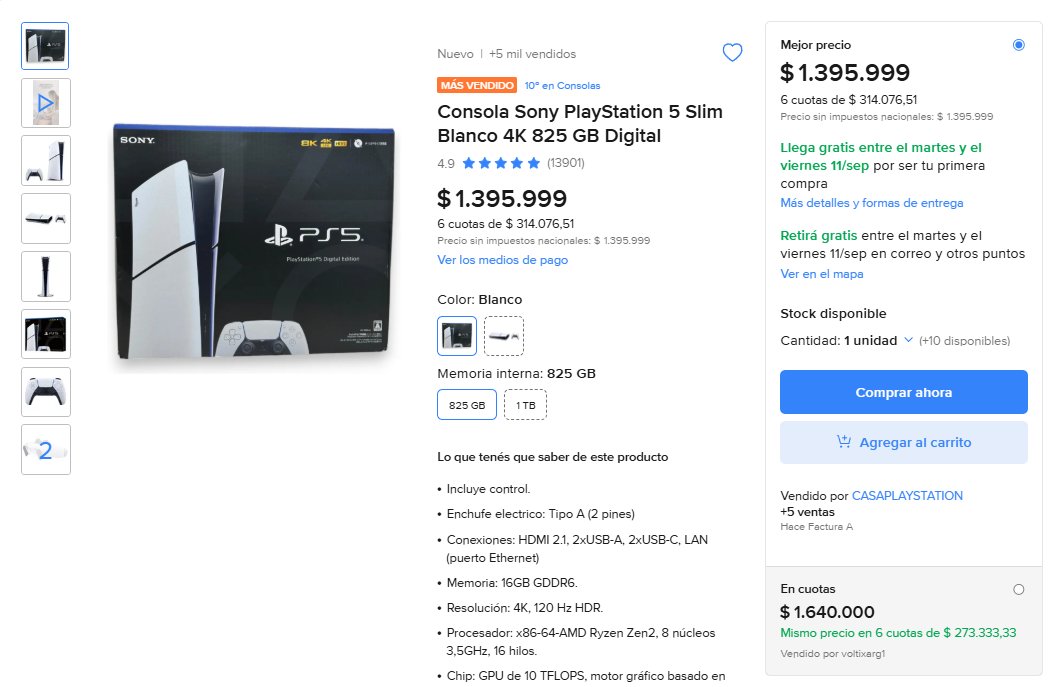1061x687 pixels.
Task: Select the En cuotas radio option
Action: [x=1018, y=590]
